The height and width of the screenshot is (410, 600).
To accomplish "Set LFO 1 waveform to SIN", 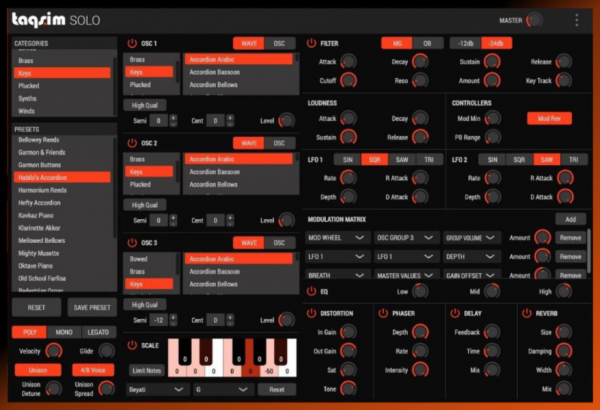I will 347,160.
